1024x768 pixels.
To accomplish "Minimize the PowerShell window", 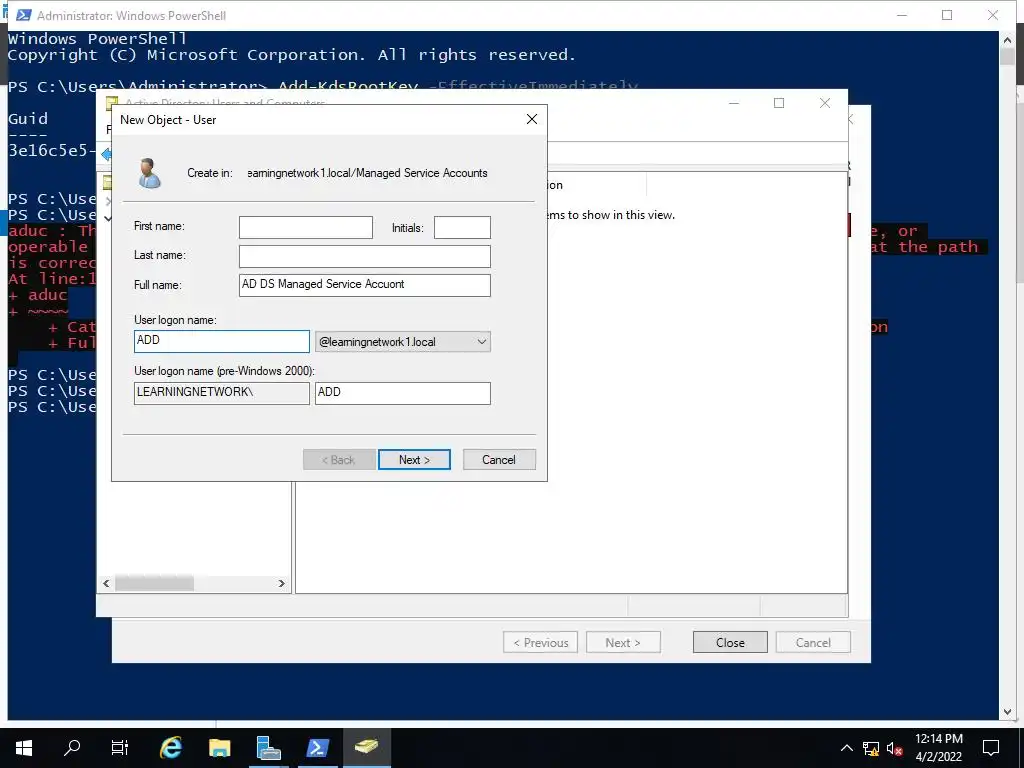I will [902, 15].
